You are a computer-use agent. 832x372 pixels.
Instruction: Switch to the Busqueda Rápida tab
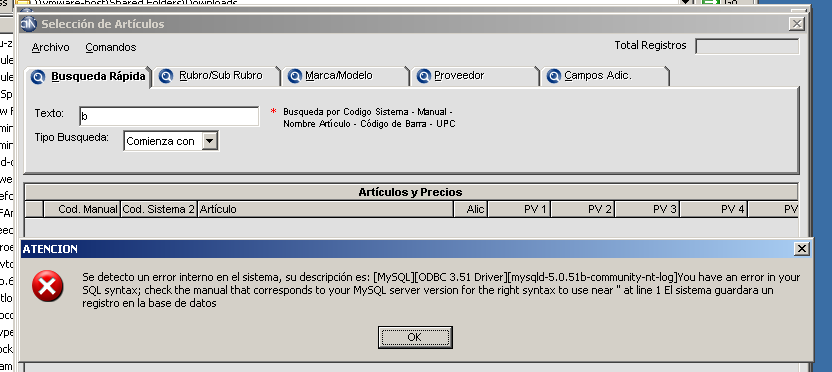point(89,76)
